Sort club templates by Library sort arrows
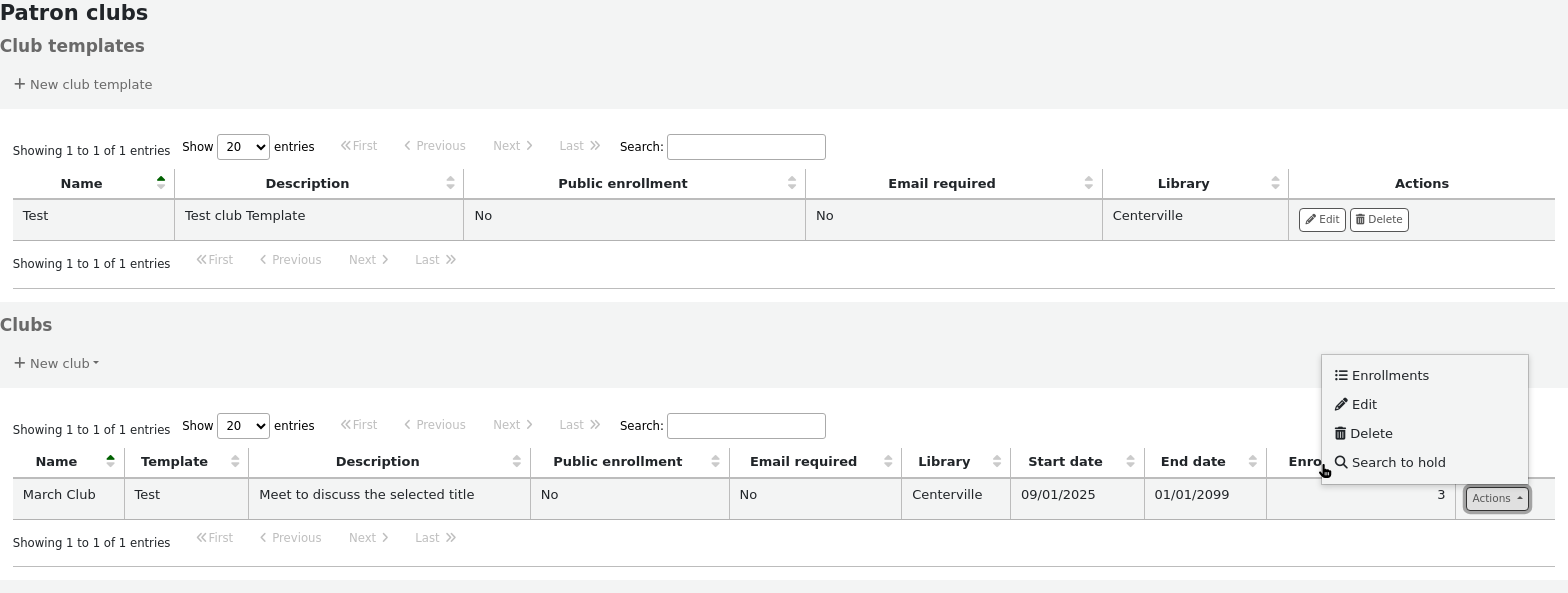The height and width of the screenshot is (593, 1568). coord(1275,183)
